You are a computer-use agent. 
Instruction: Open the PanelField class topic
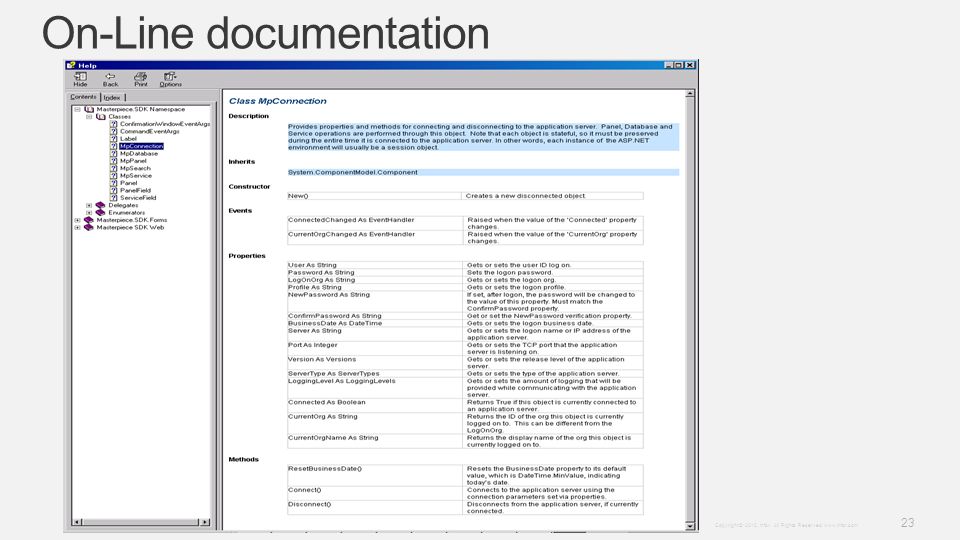click(135, 190)
